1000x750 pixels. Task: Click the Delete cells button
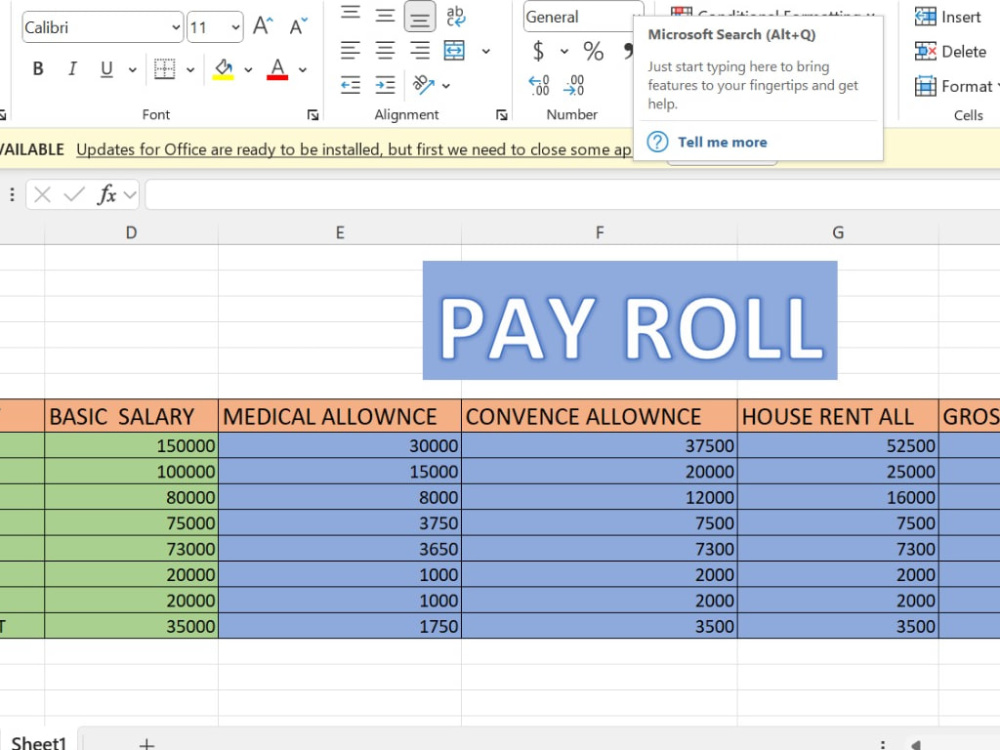(x=950, y=51)
